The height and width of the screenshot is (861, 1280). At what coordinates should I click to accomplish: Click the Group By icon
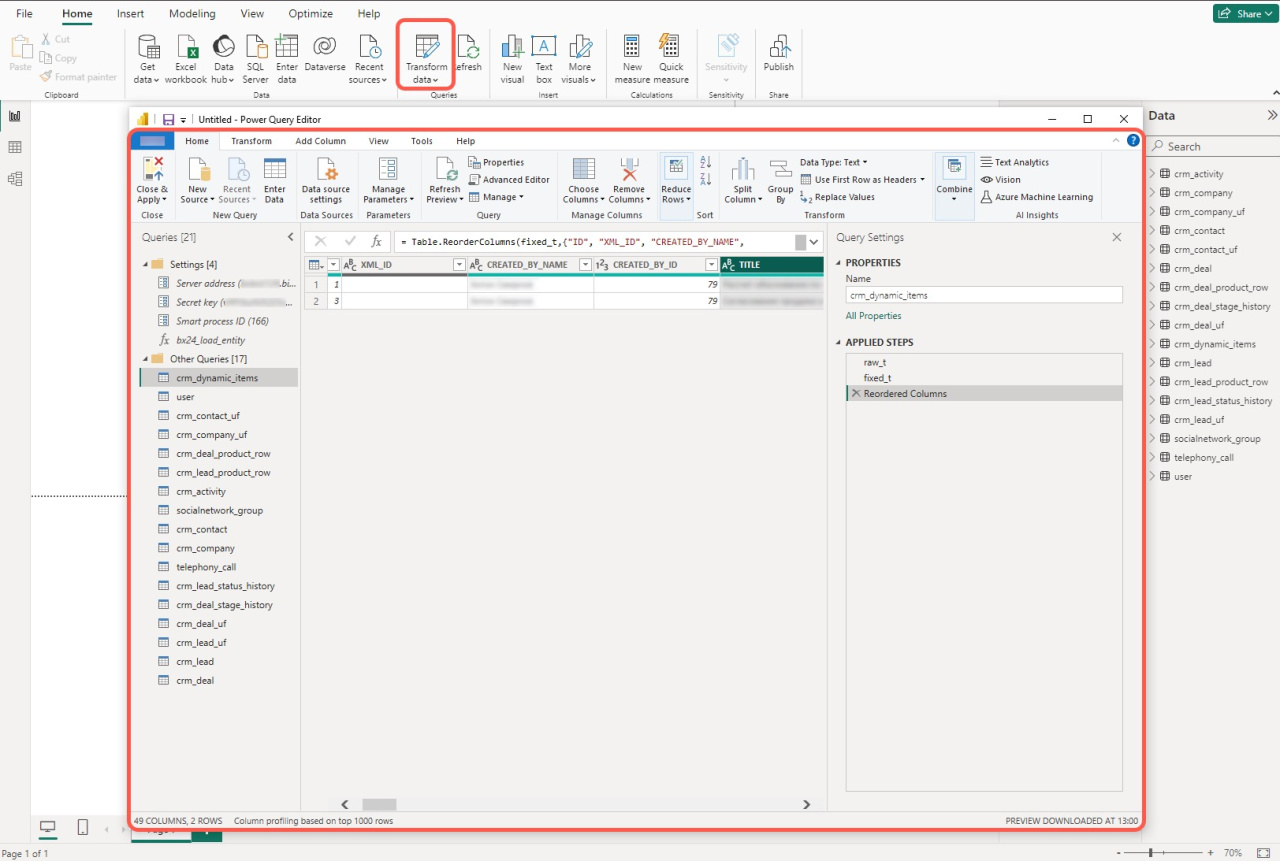coord(781,170)
